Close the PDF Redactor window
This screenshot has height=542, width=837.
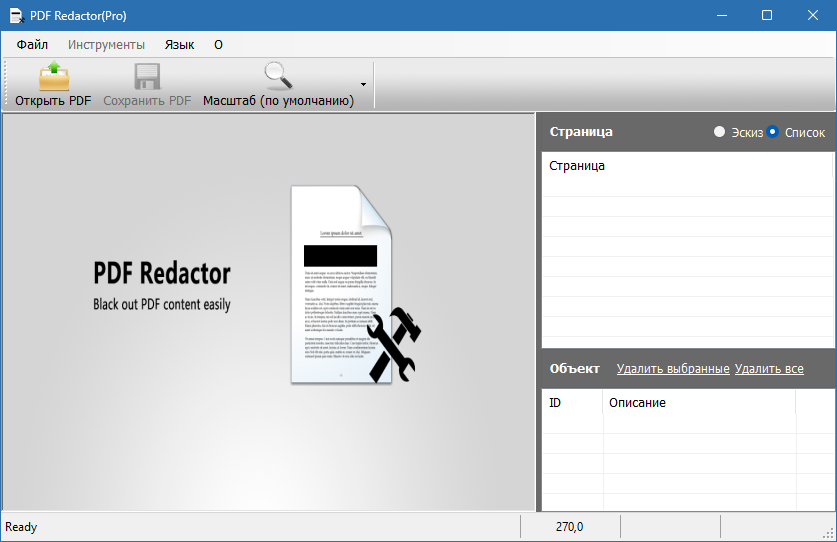coord(812,15)
